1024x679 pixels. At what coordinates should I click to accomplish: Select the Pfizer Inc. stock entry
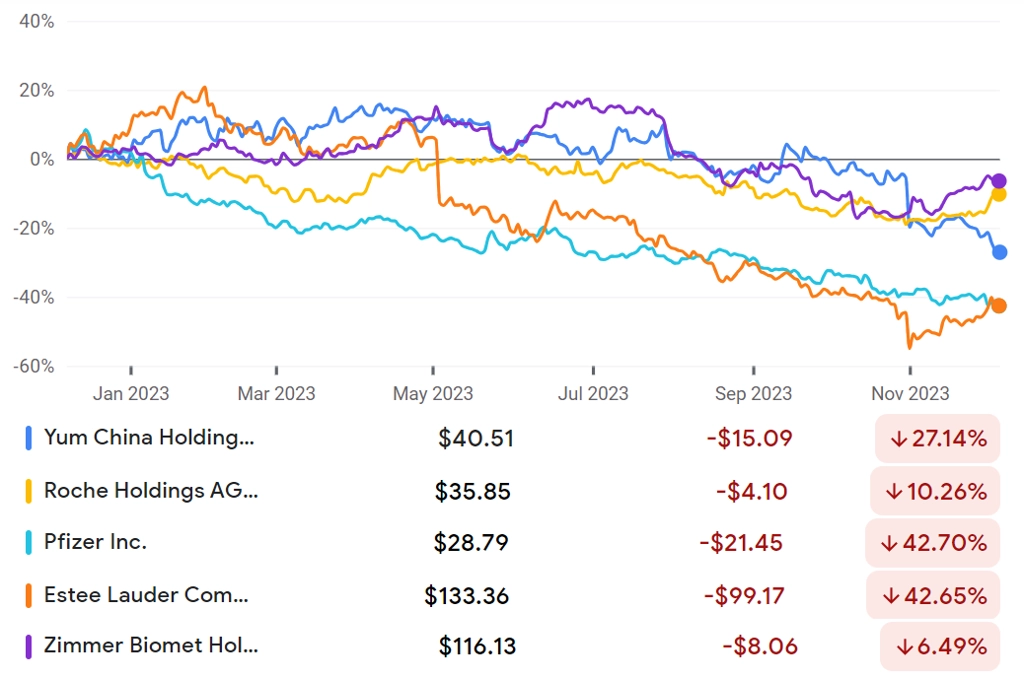[x=512, y=543]
